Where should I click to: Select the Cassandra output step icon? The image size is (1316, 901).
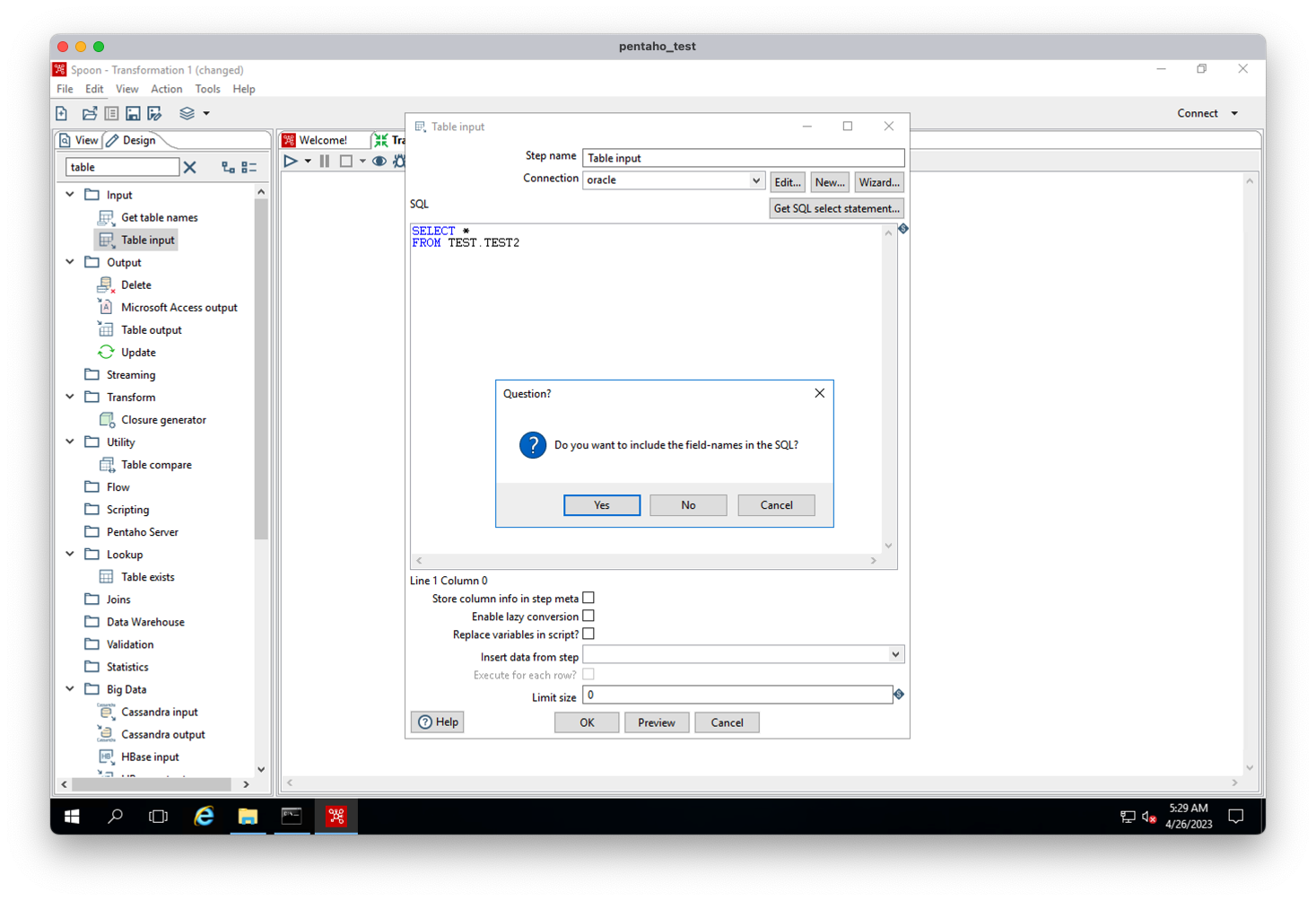point(106,733)
